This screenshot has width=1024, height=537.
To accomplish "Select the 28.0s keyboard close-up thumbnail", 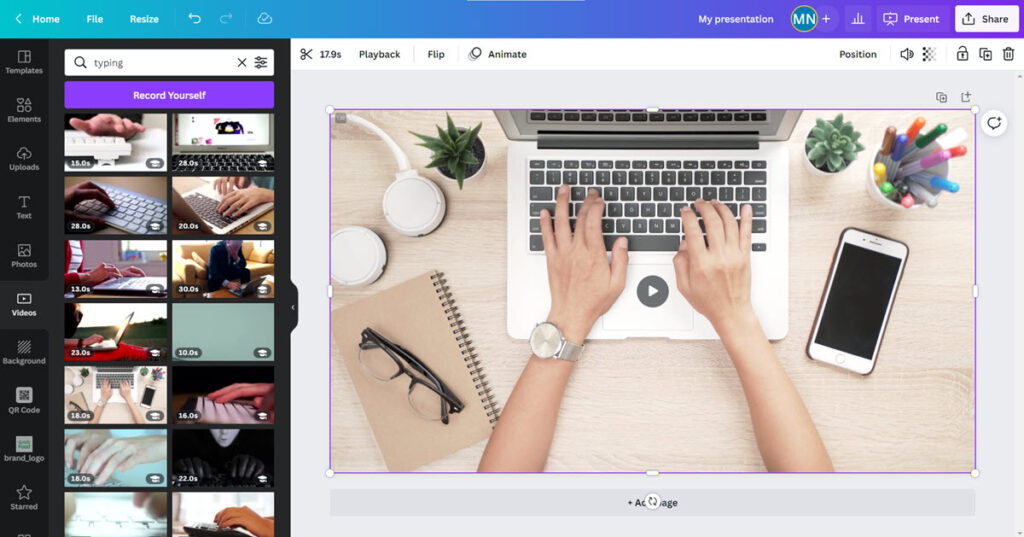I will click(x=116, y=205).
